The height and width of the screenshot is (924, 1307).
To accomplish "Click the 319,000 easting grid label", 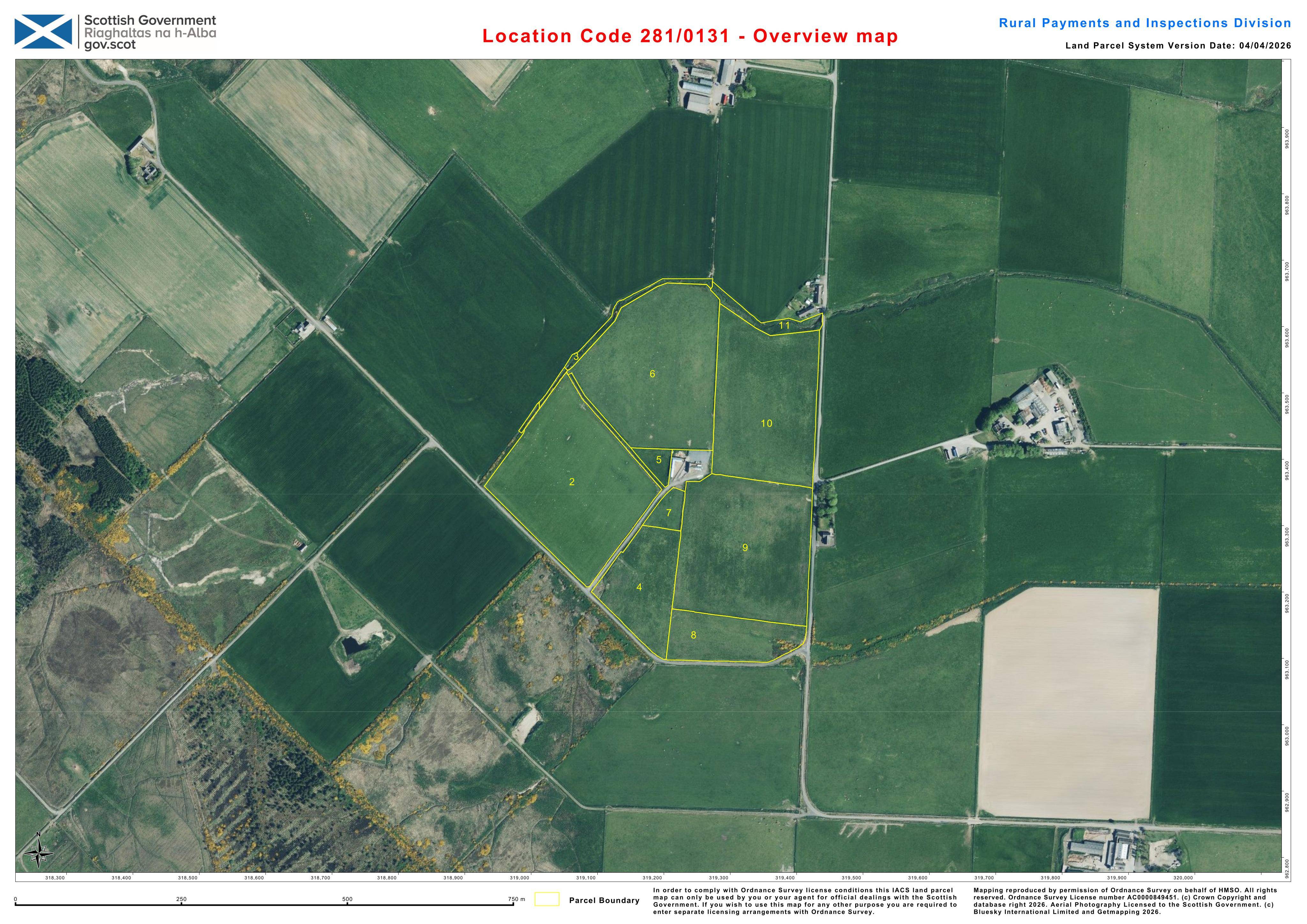I will coord(519,878).
